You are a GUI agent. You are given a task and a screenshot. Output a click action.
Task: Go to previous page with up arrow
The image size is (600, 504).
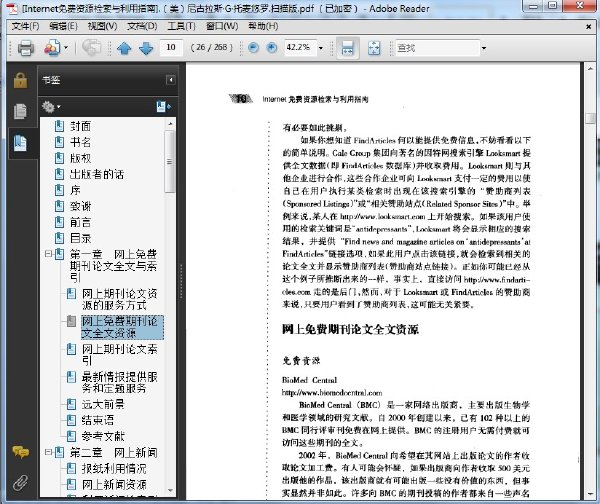click(x=124, y=48)
